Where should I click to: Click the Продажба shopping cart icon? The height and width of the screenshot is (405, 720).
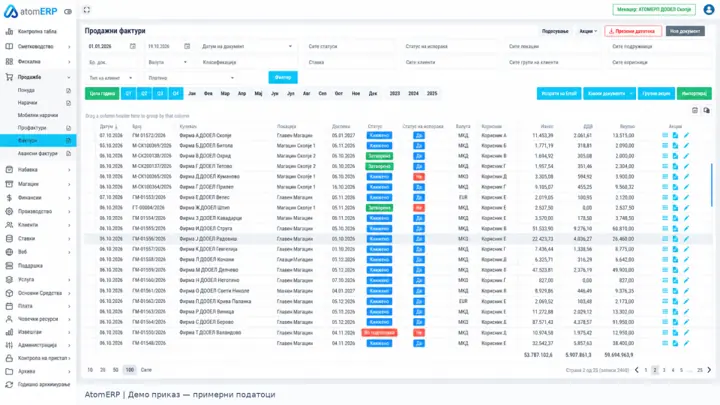9,77
